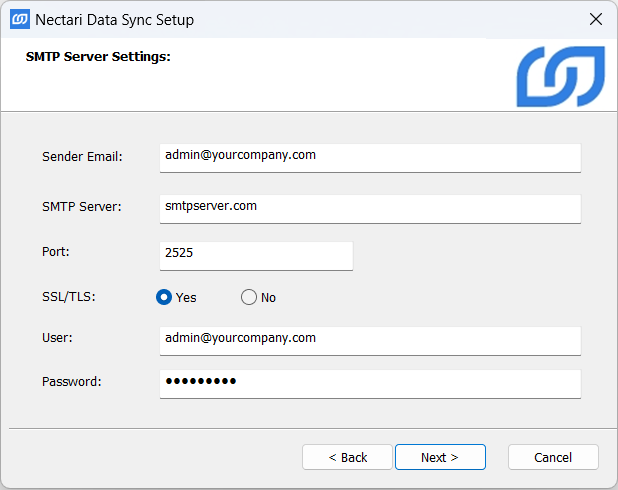
Task: Click the 'Port:' label
Action: click(x=56, y=253)
